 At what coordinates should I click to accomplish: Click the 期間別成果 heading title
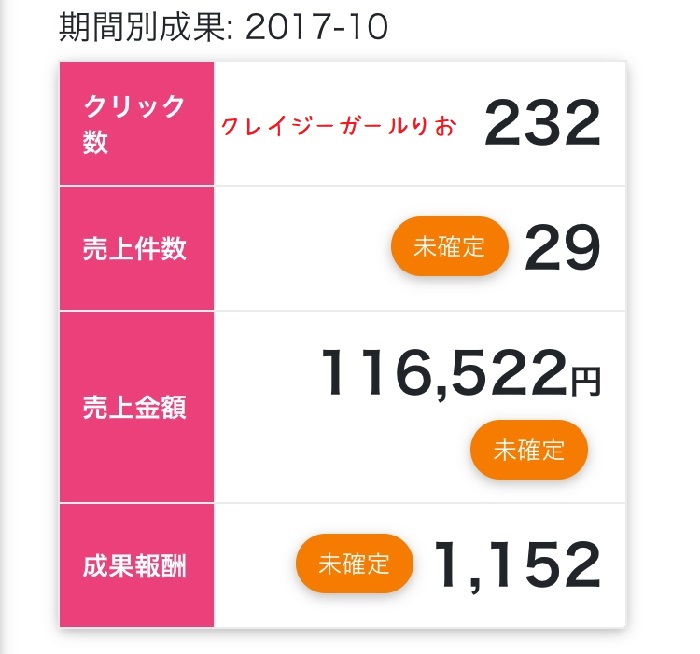(x=143, y=27)
